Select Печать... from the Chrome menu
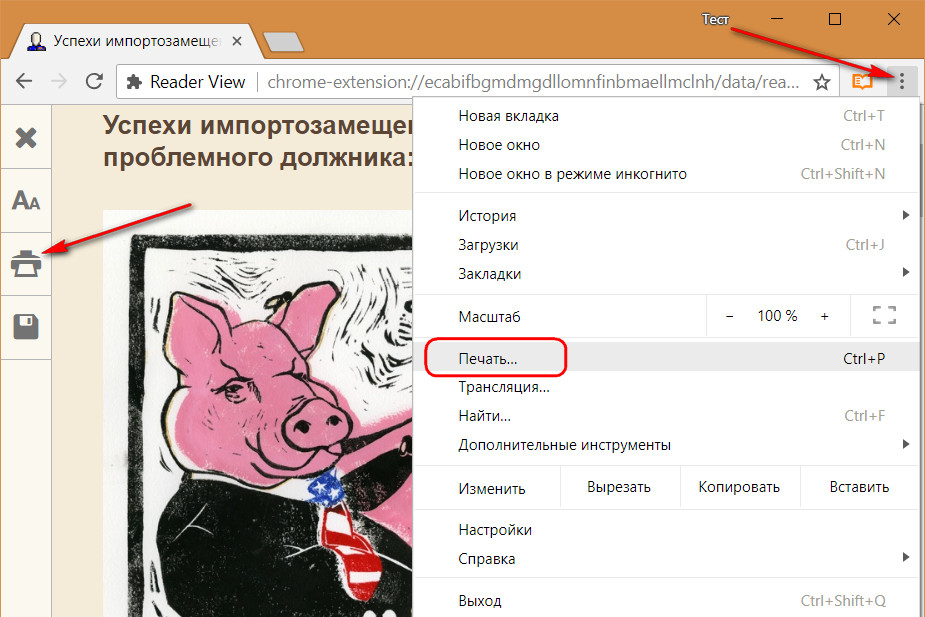The width and height of the screenshot is (925, 617). click(667, 358)
